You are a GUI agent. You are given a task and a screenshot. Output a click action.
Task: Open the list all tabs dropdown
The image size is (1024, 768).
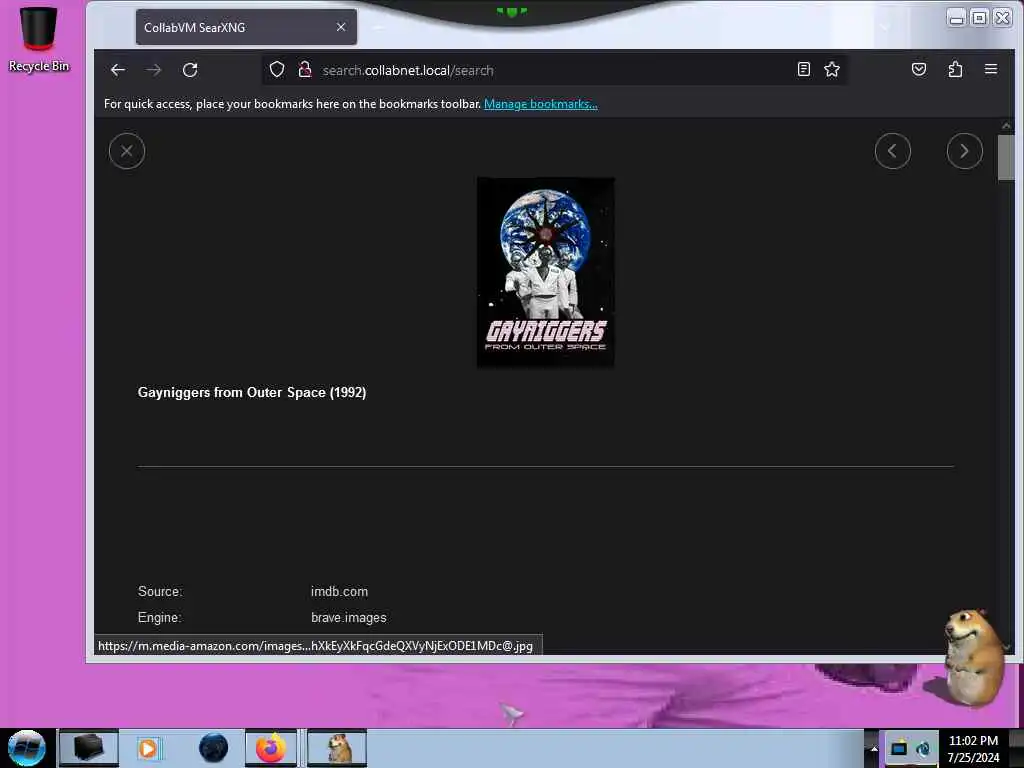[x=884, y=27]
